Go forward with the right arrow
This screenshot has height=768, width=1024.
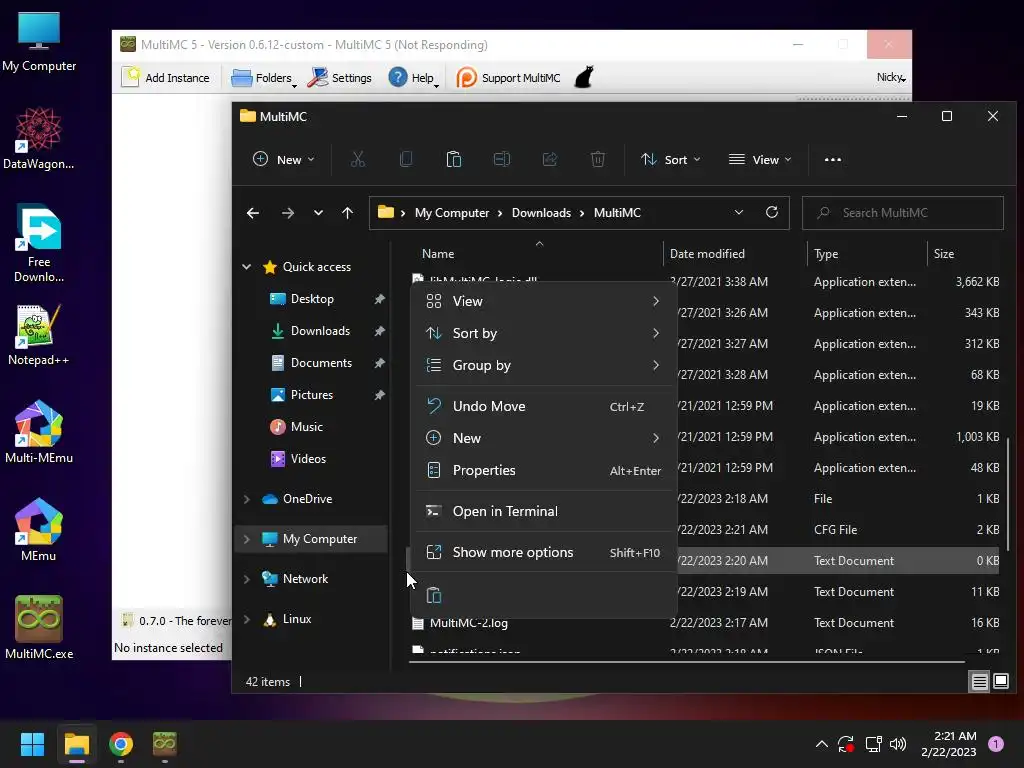click(287, 213)
